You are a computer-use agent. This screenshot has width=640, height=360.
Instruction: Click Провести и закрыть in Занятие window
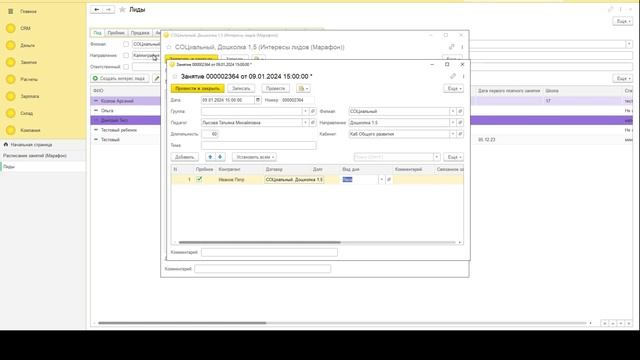[198, 88]
